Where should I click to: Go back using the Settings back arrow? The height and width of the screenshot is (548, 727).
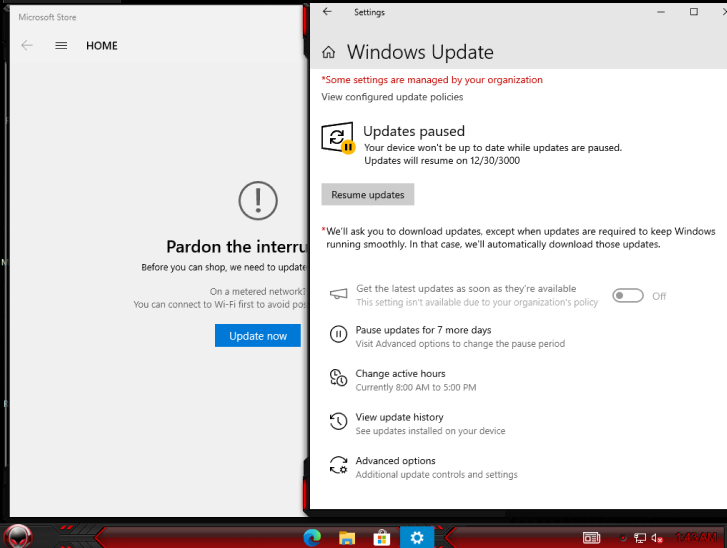[x=327, y=12]
